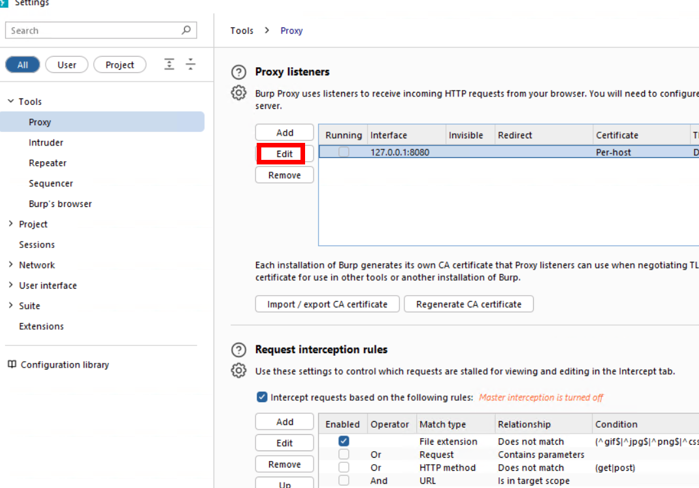
Task: Select the File extension rule row text
Action: [x=448, y=441]
